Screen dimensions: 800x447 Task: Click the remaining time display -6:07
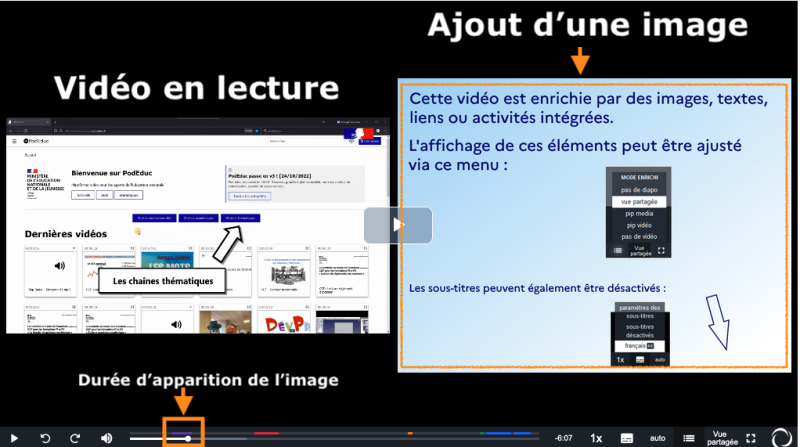tap(564, 438)
